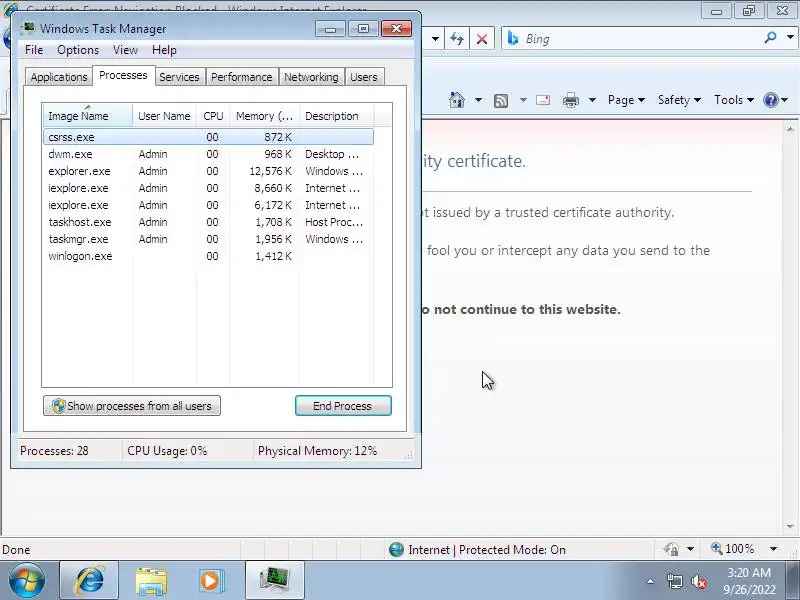
Task: Click the muted volume tray icon
Action: [698, 581]
